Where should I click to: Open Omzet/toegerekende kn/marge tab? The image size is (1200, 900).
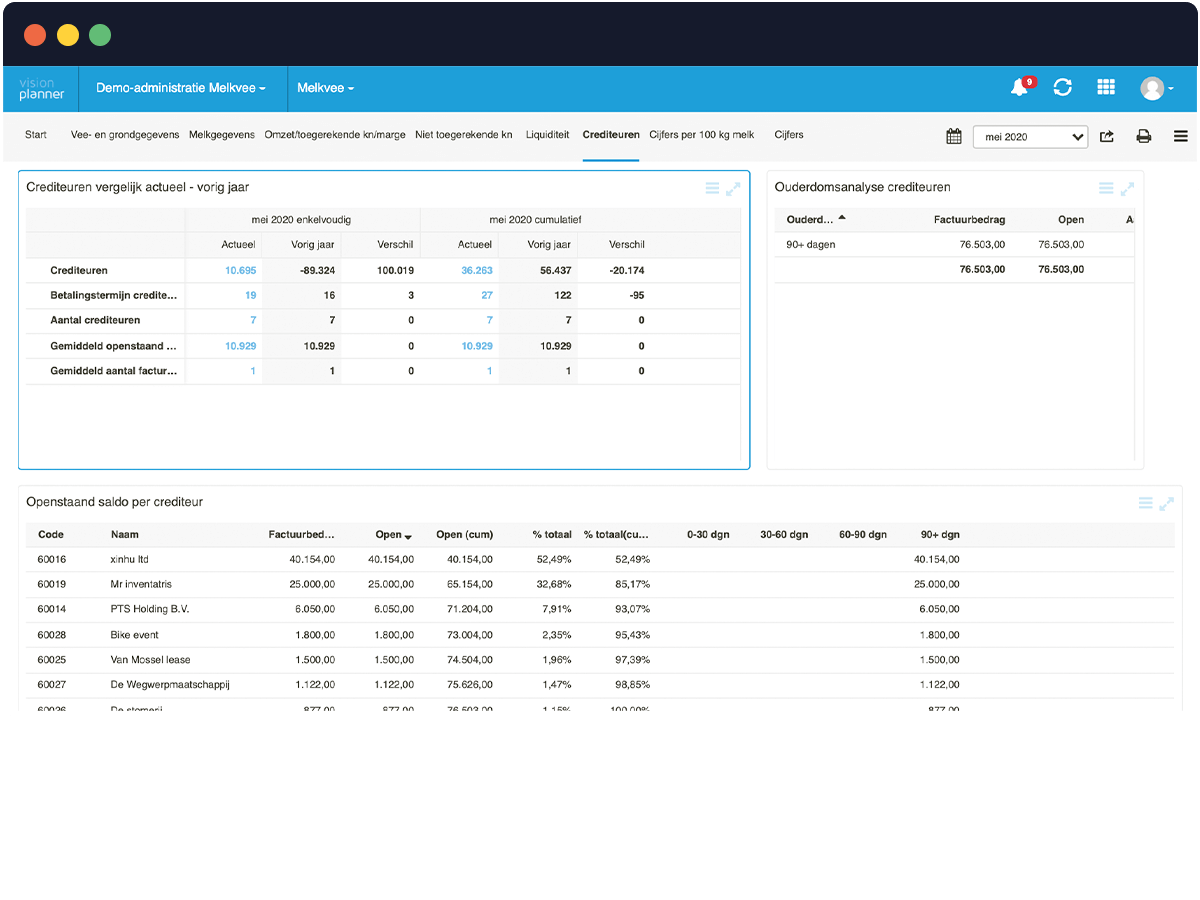[x=335, y=134]
